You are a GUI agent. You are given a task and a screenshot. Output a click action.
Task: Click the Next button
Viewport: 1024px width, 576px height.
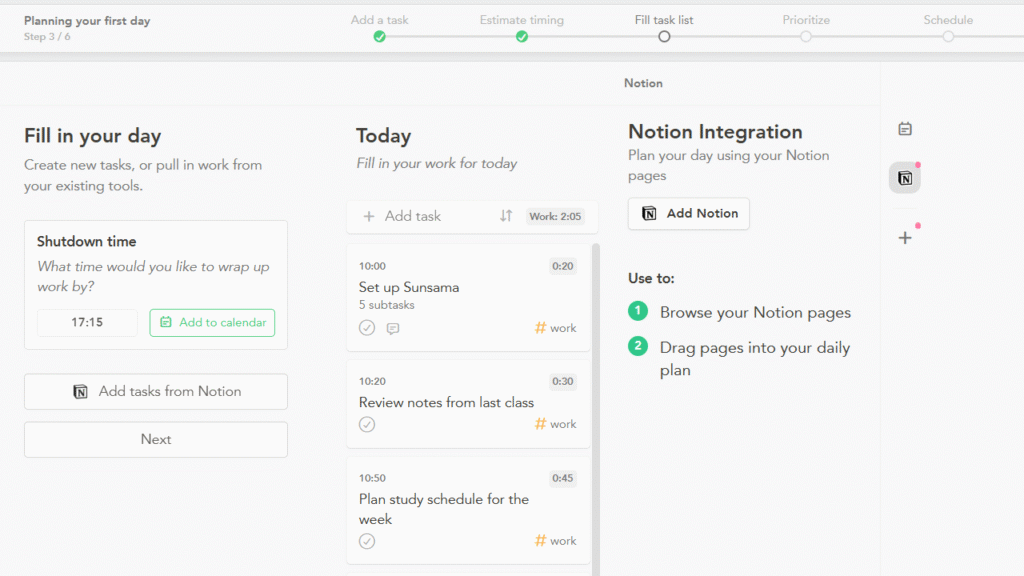(156, 440)
